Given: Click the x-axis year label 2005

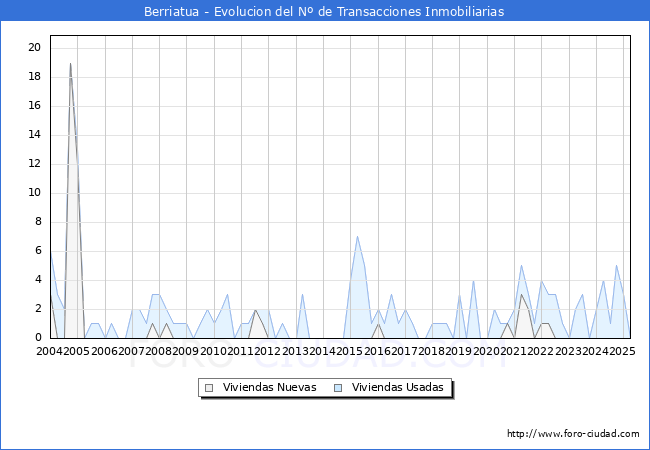Looking at the screenshot, I should tap(76, 351).
